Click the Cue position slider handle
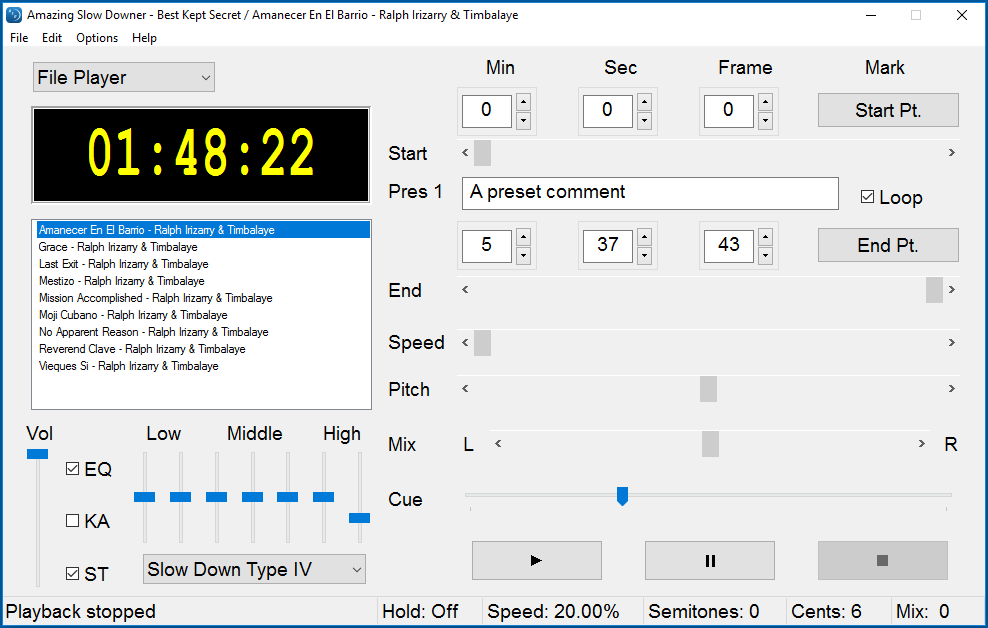 623,496
